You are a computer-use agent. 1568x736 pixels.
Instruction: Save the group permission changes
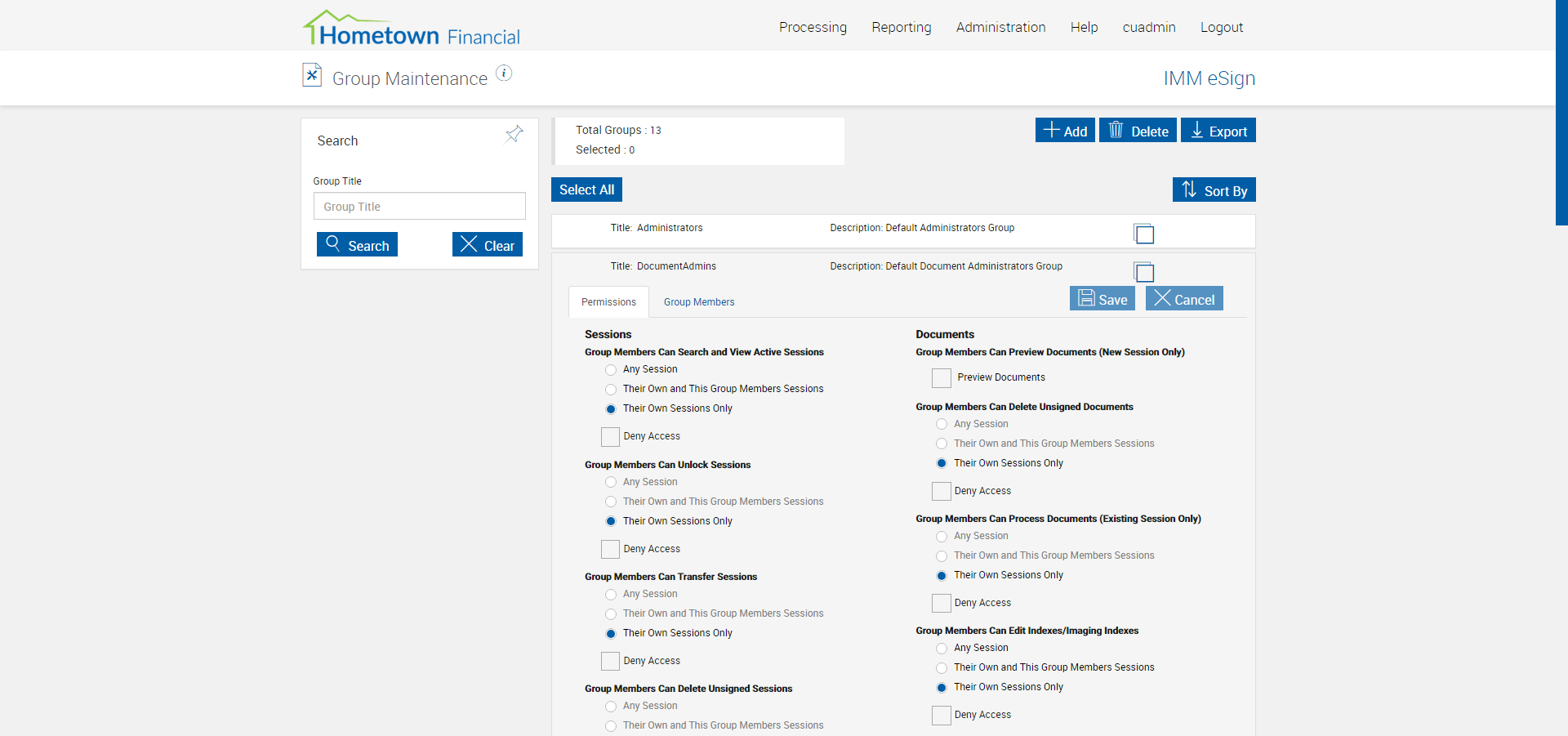(1102, 299)
